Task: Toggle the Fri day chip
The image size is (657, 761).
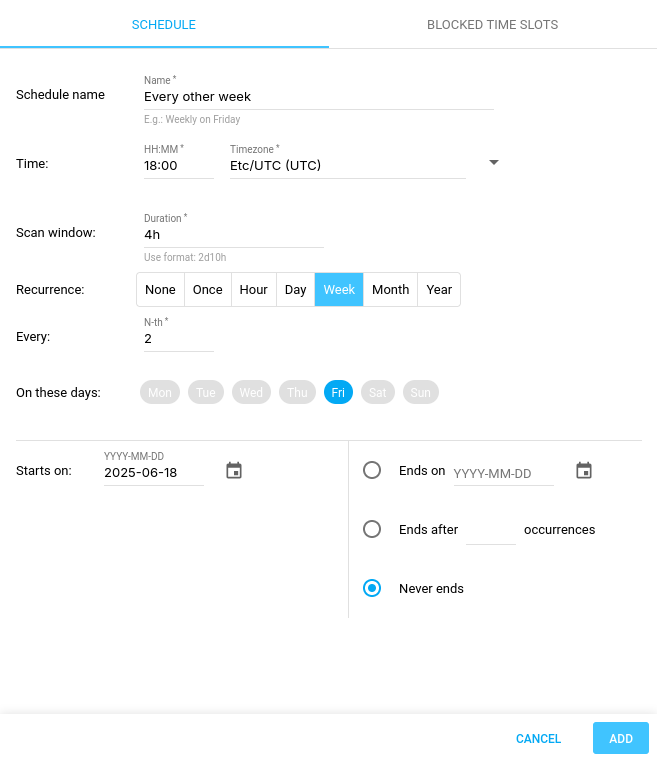Action: click(x=338, y=392)
